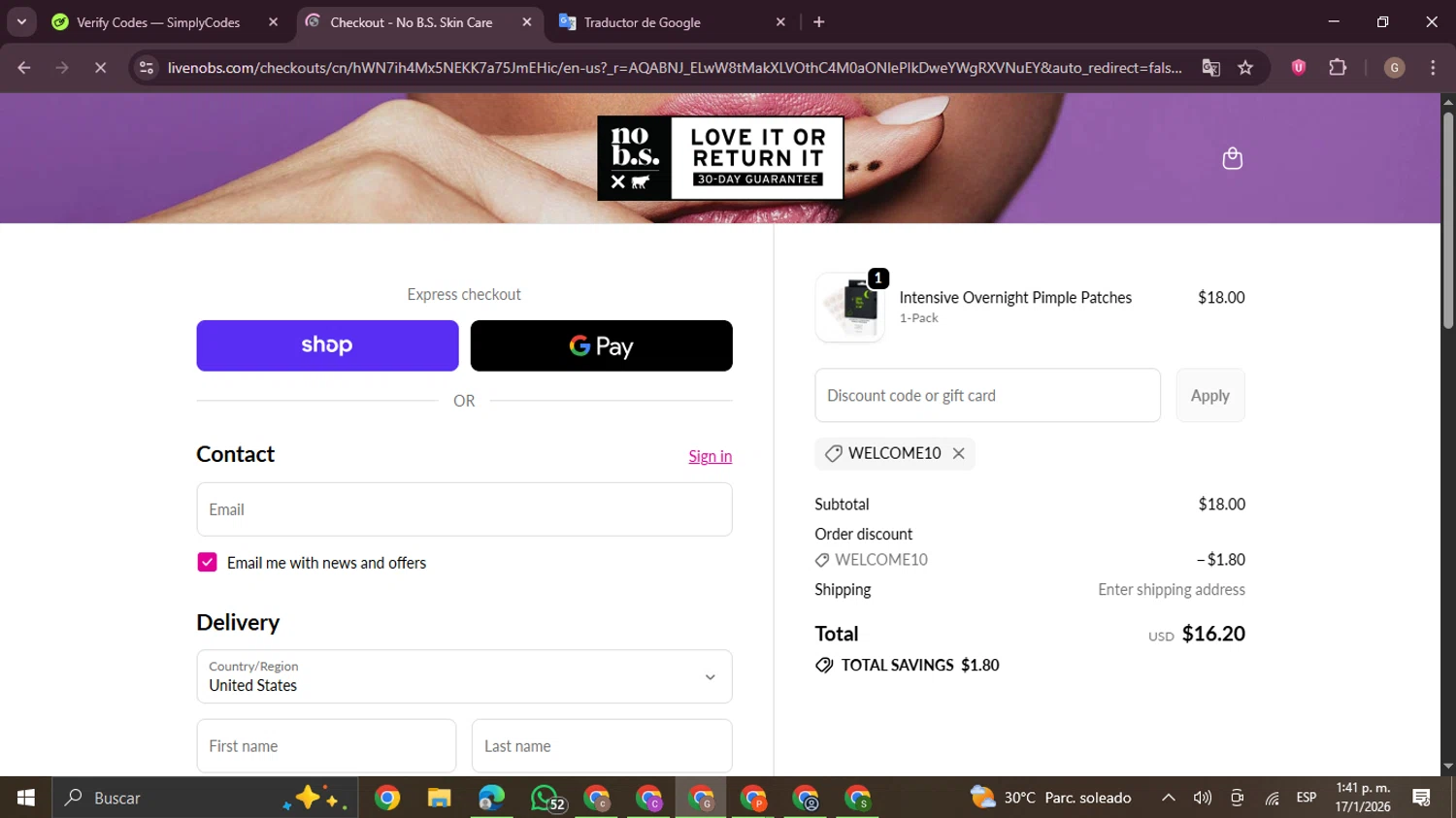1456x818 pixels.
Task: Open File Explorer from taskbar
Action: point(440,798)
